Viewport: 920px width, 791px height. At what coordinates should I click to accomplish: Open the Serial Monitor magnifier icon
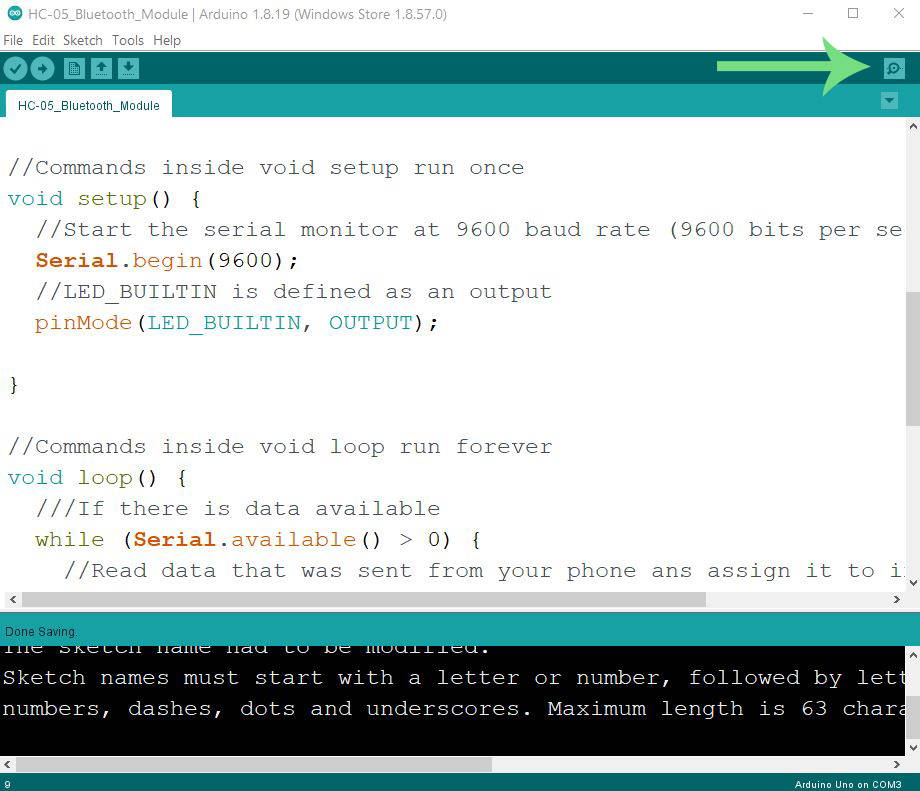click(x=894, y=69)
